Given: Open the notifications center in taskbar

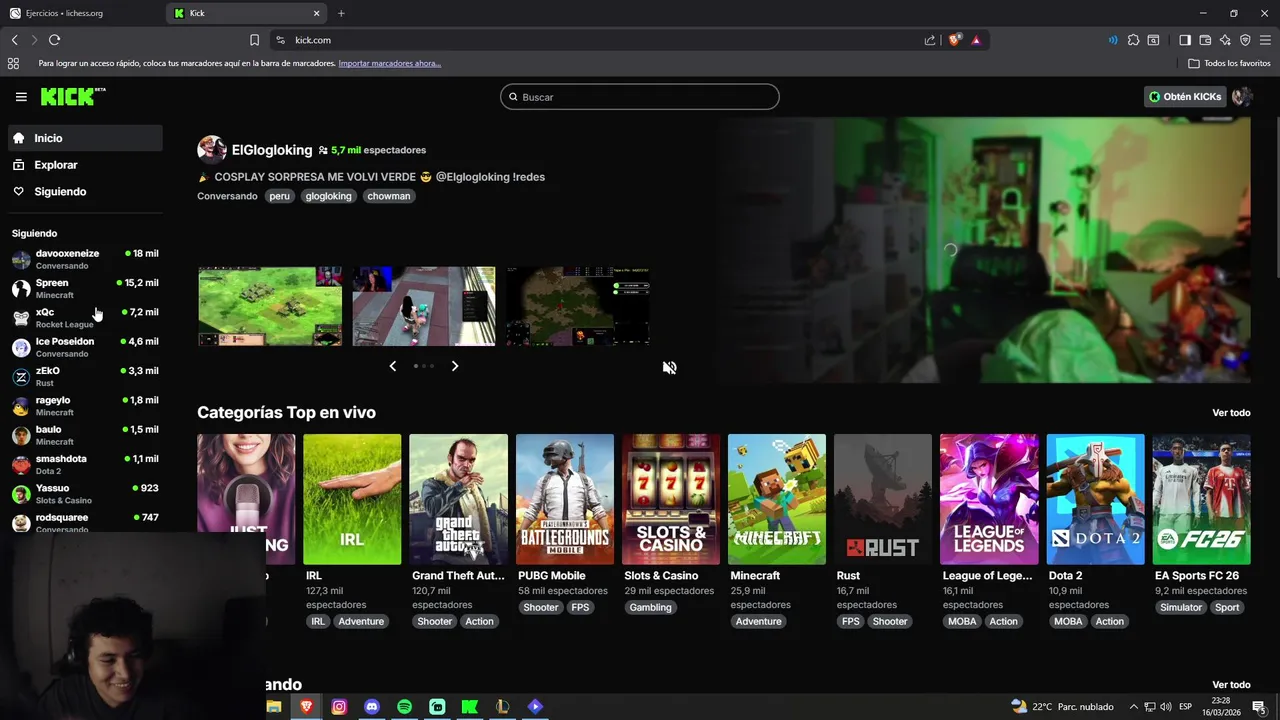Looking at the screenshot, I should pyautogui.click(x=1259, y=706).
